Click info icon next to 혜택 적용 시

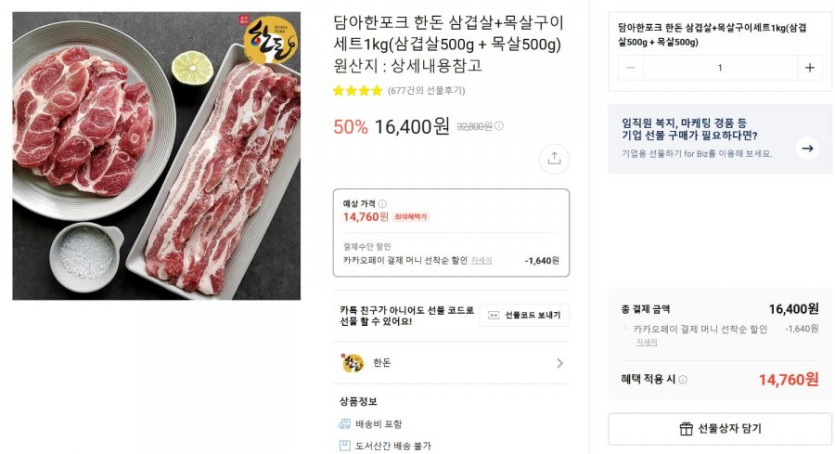pyautogui.click(x=683, y=380)
